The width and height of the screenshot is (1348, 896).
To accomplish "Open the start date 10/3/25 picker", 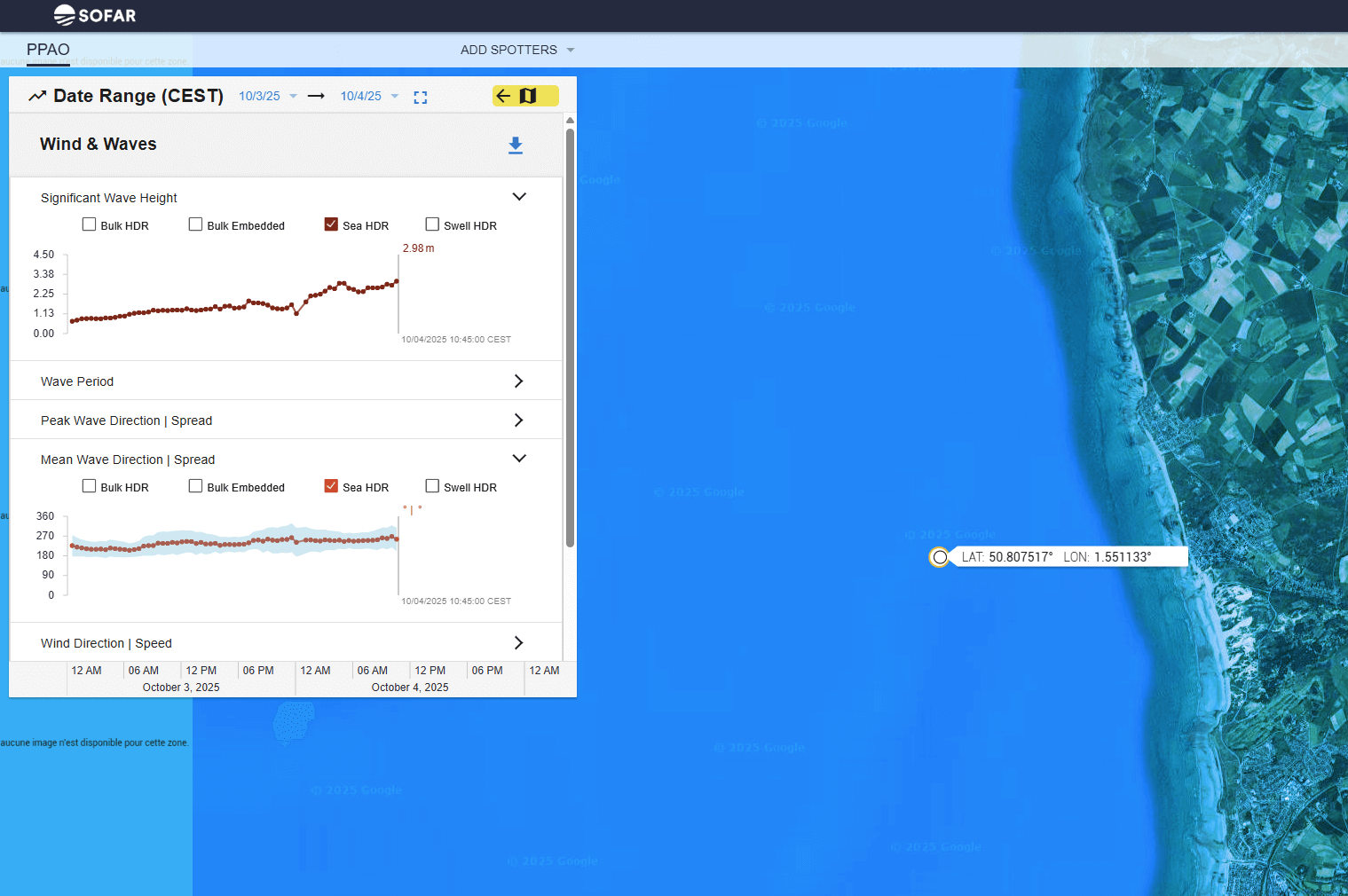I will click(x=267, y=96).
